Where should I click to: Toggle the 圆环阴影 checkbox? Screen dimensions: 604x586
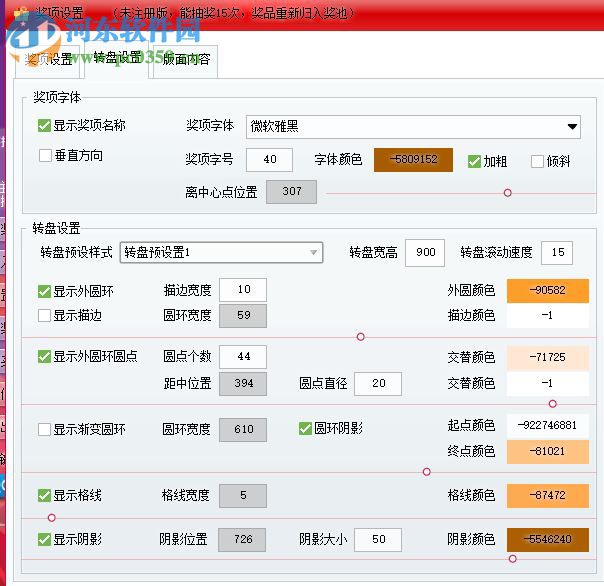[x=305, y=428]
